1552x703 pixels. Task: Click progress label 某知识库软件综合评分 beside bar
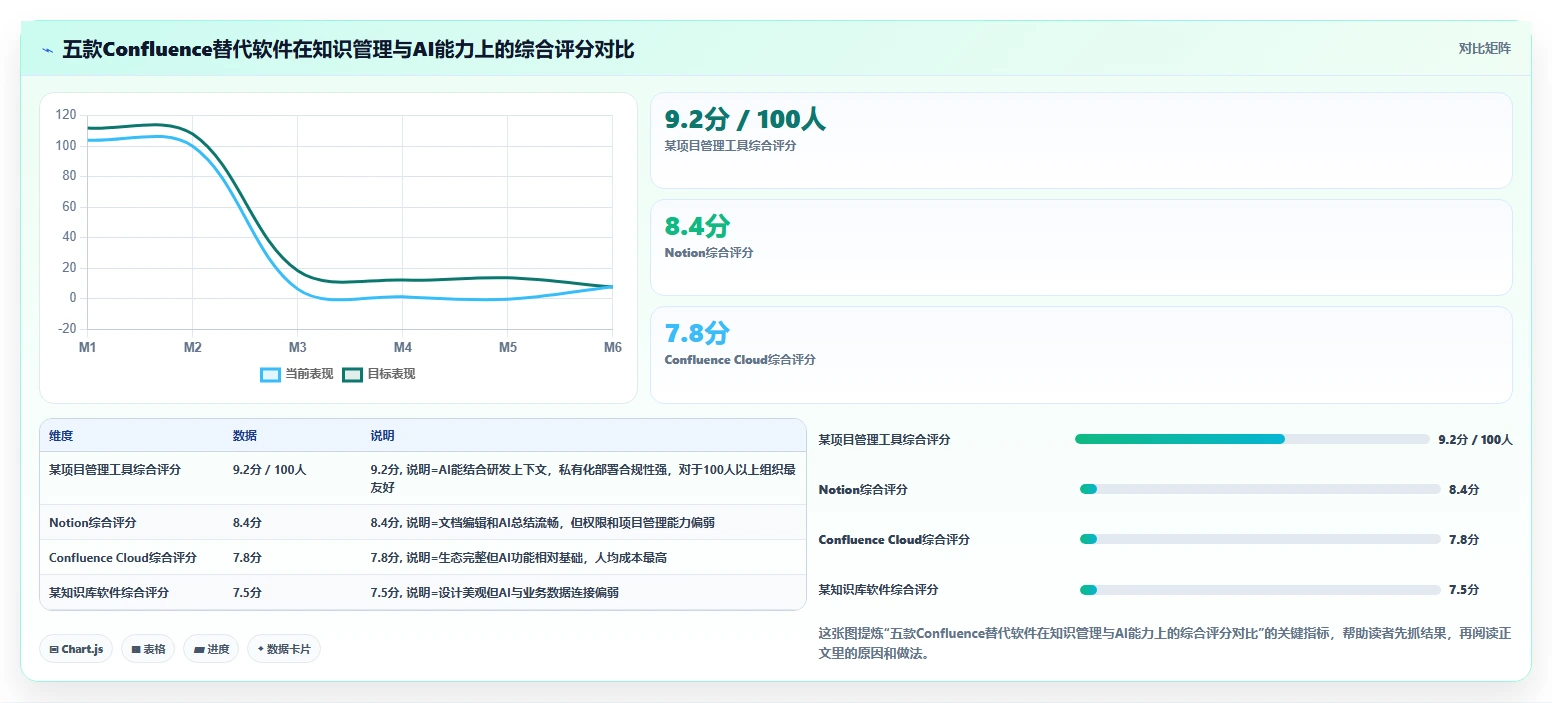(x=878, y=590)
